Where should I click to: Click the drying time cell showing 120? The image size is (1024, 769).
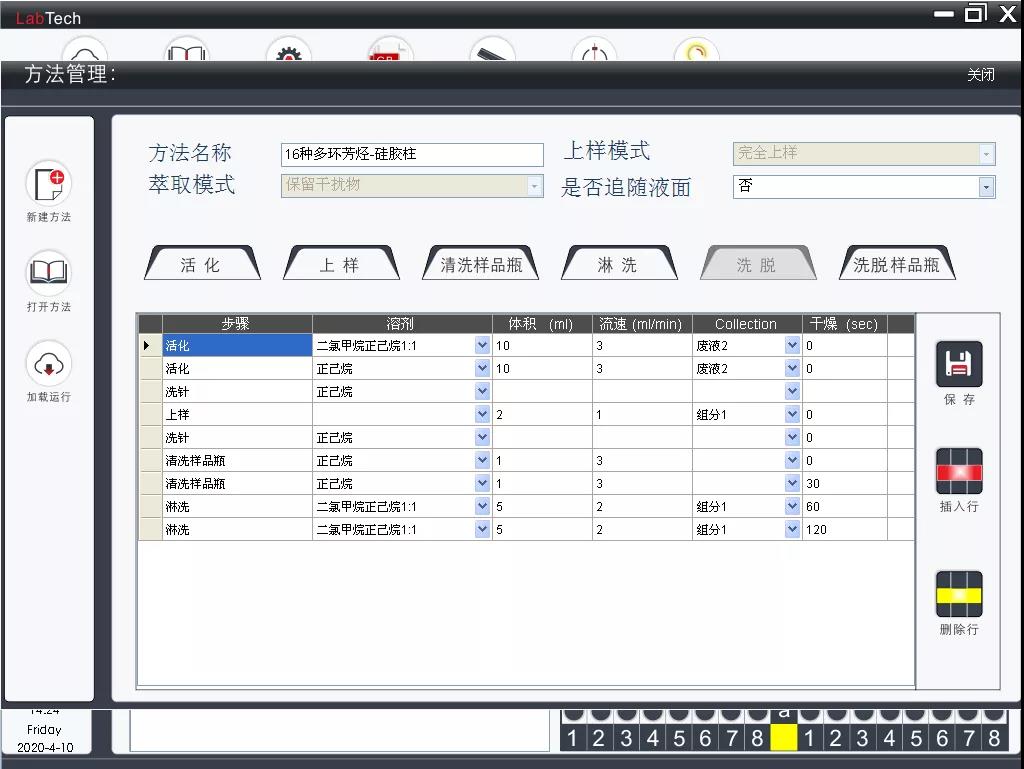843,530
